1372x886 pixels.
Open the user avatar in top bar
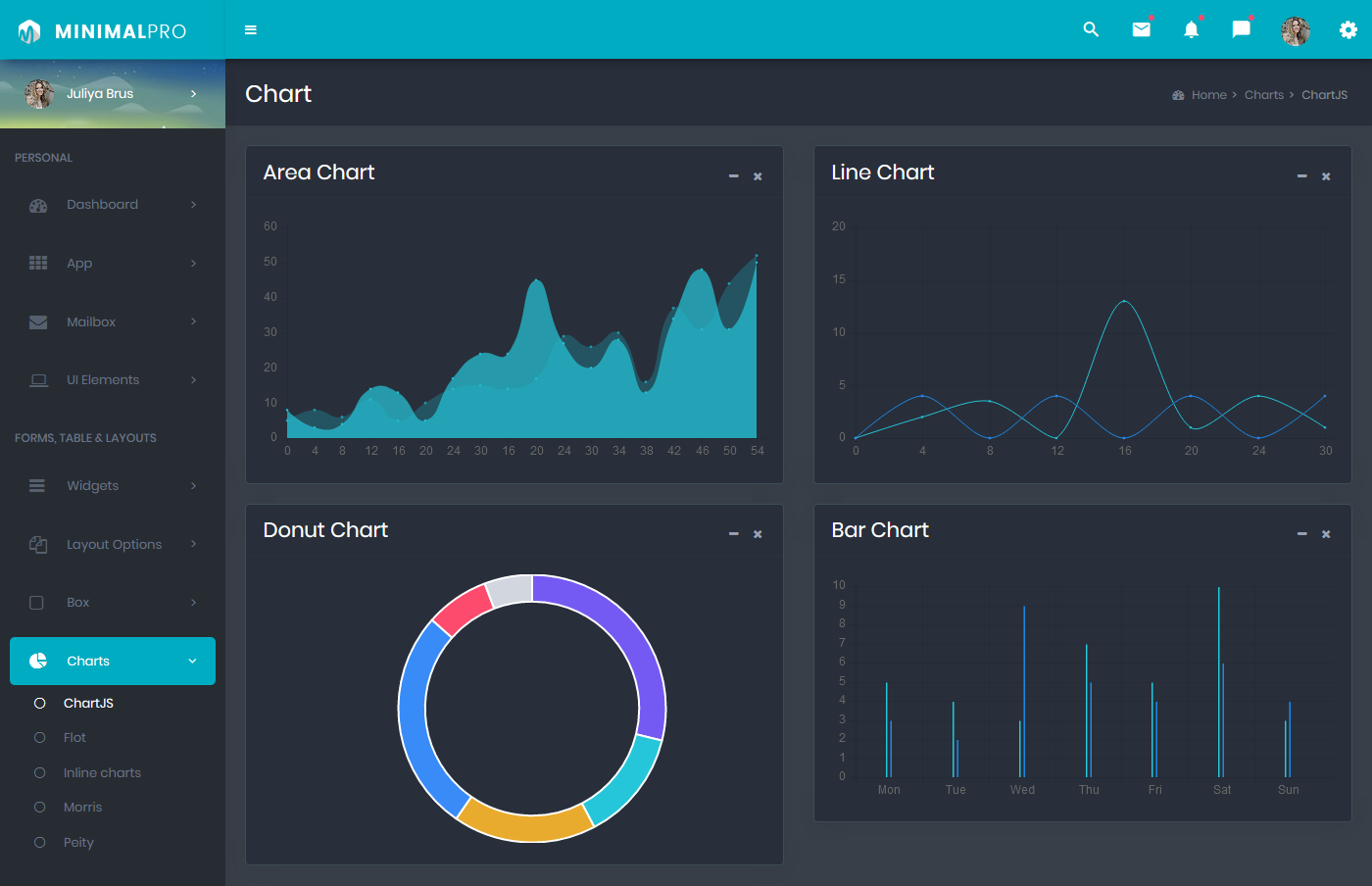point(1296,31)
